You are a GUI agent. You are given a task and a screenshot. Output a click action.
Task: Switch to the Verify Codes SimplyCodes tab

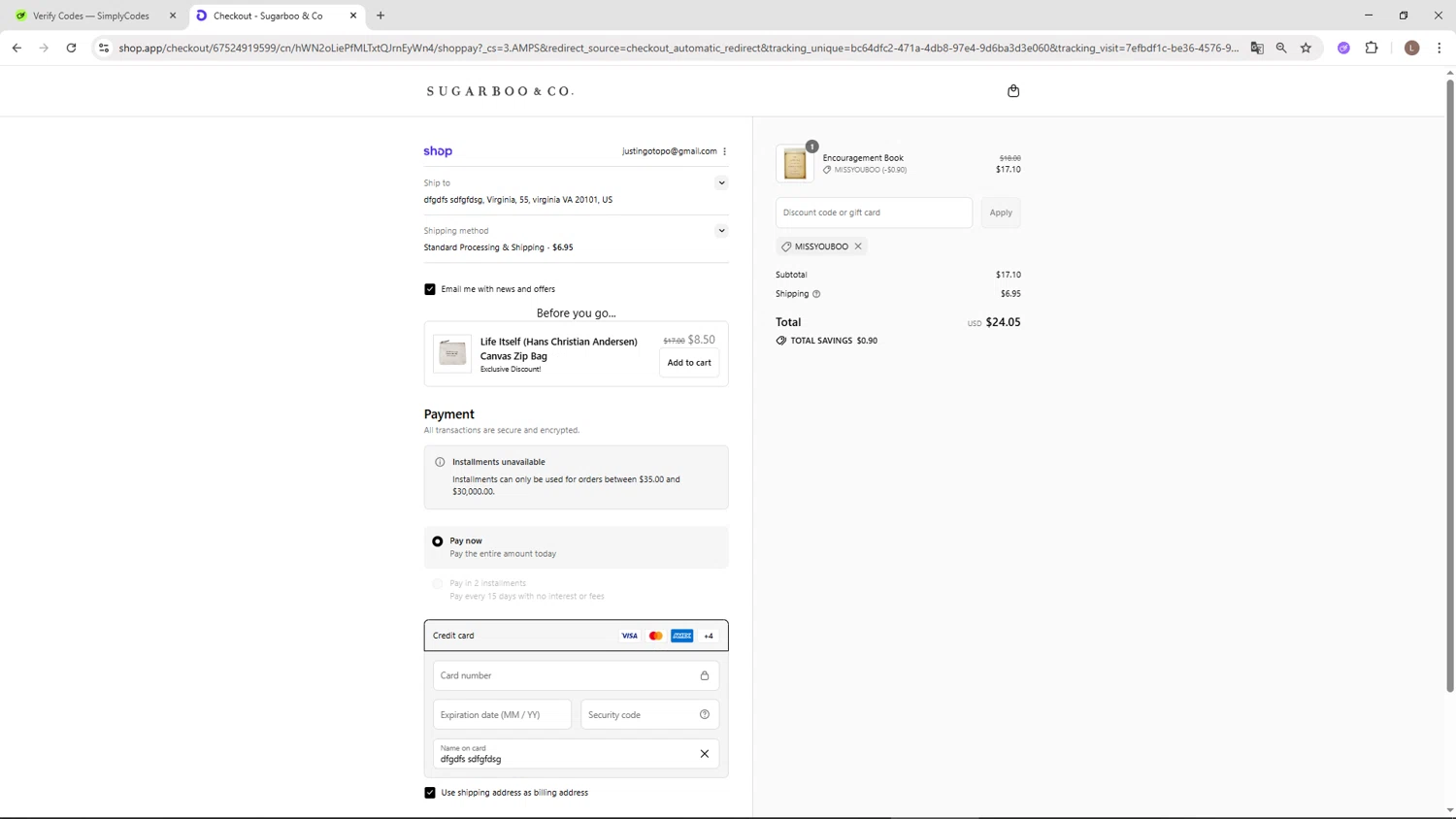coord(90,16)
